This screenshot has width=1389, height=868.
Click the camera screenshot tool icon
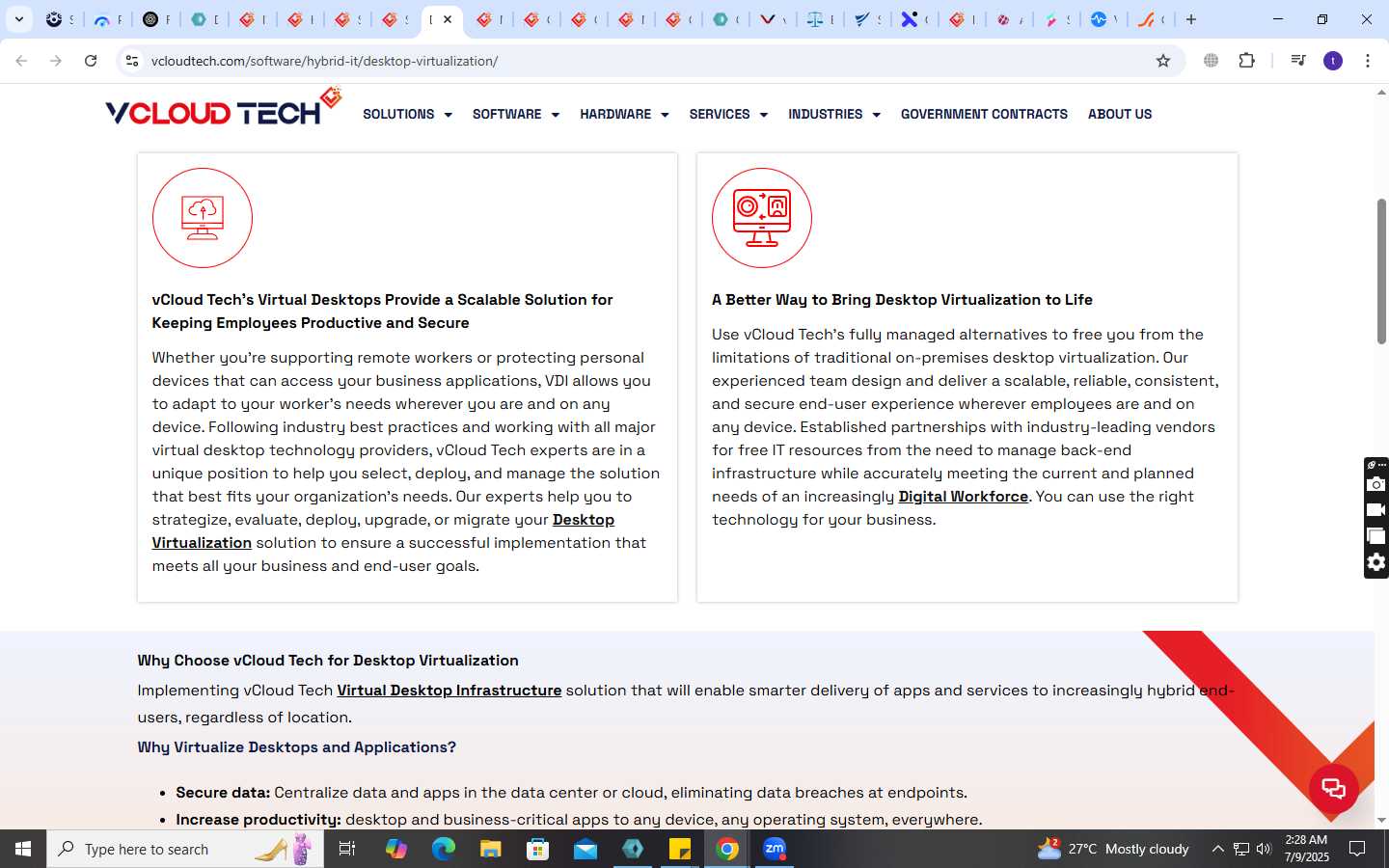coord(1376,484)
